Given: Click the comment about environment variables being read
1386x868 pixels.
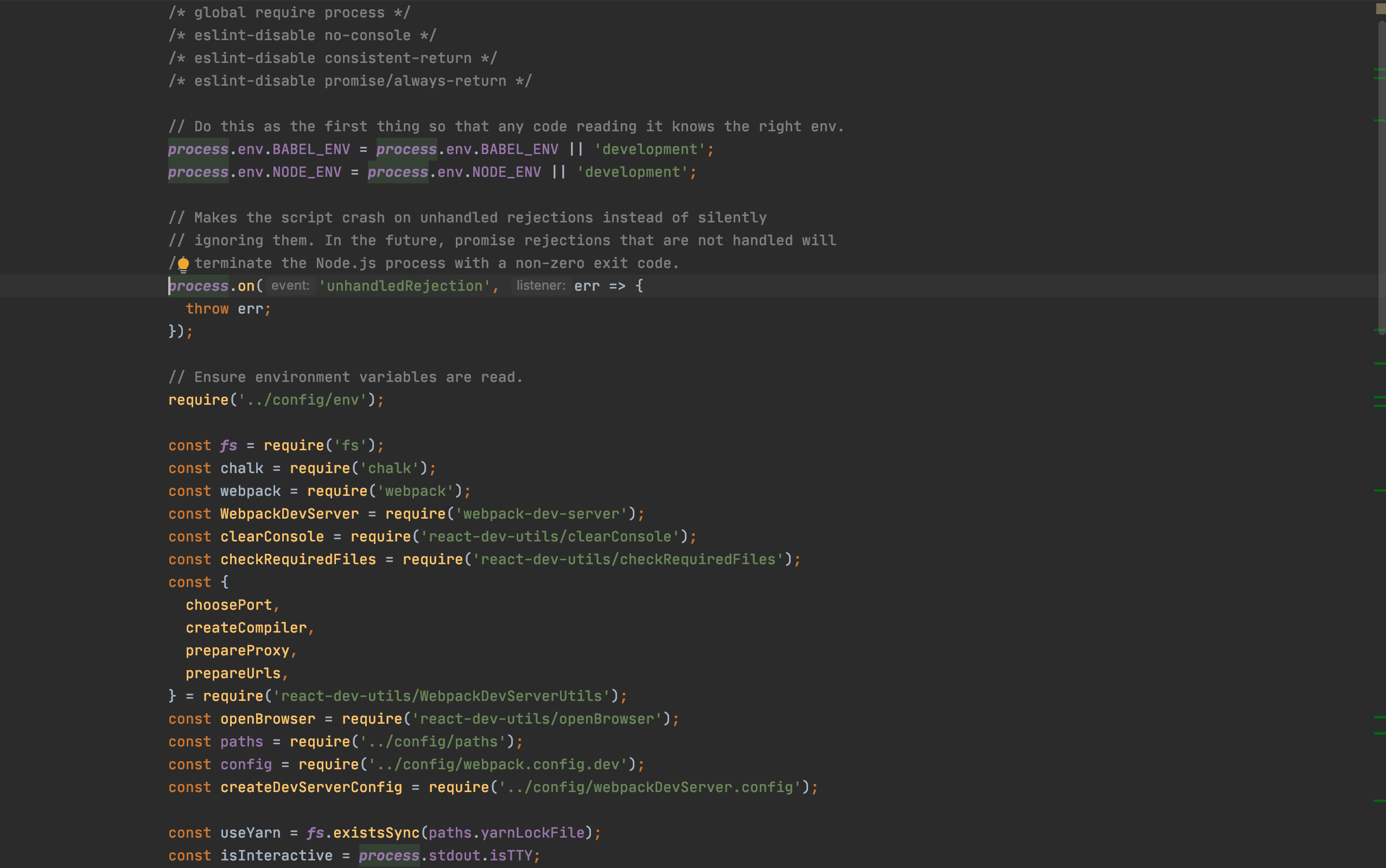Looking at the screenshot, I should [x=345, y=376].
